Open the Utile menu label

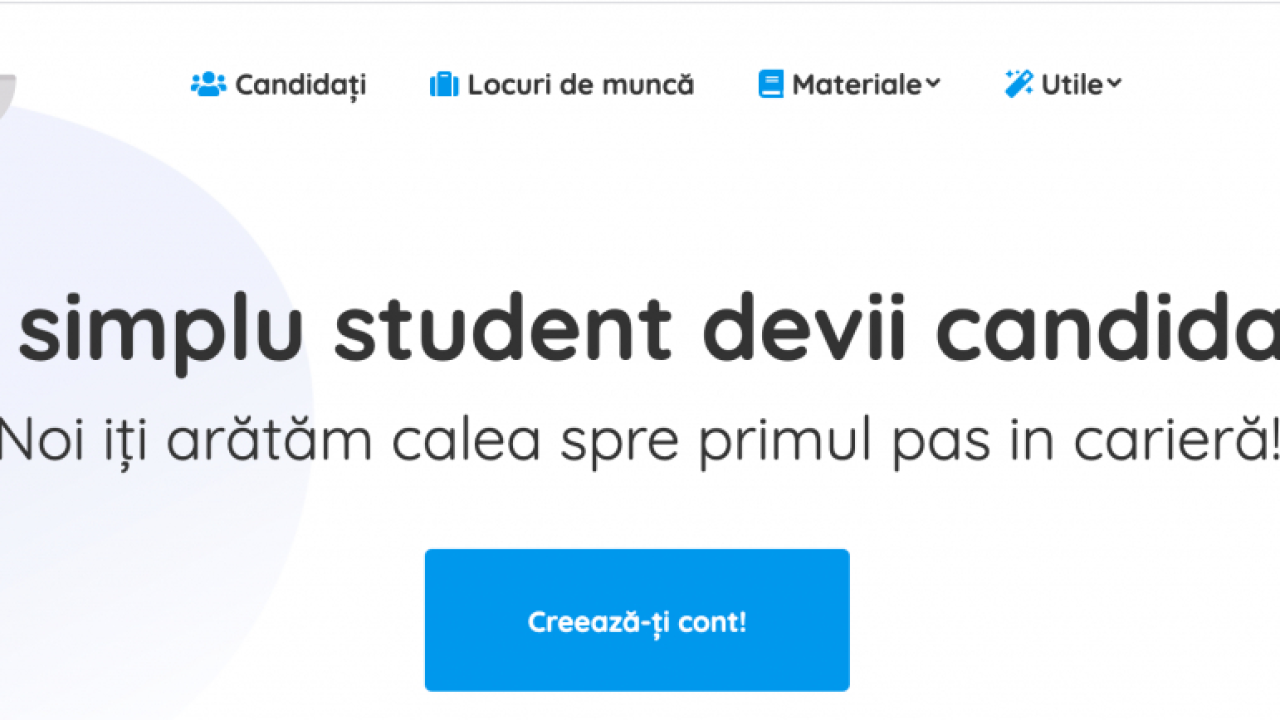click(x=1073, y=85)
